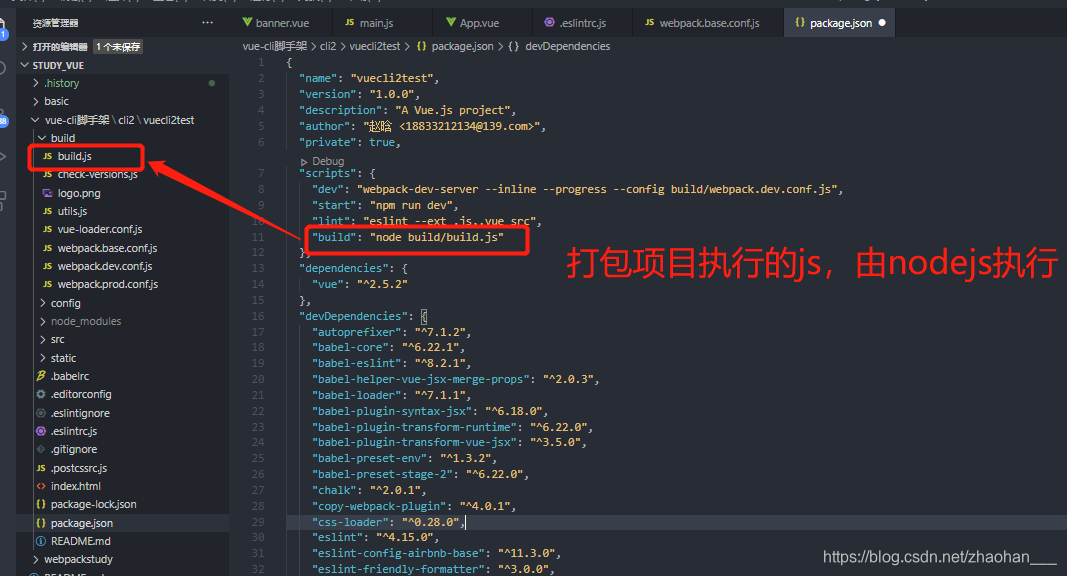Screen dimensions: 1067x576
Task: Click the icon beside .eslintignore
Action: pos(41,413)
